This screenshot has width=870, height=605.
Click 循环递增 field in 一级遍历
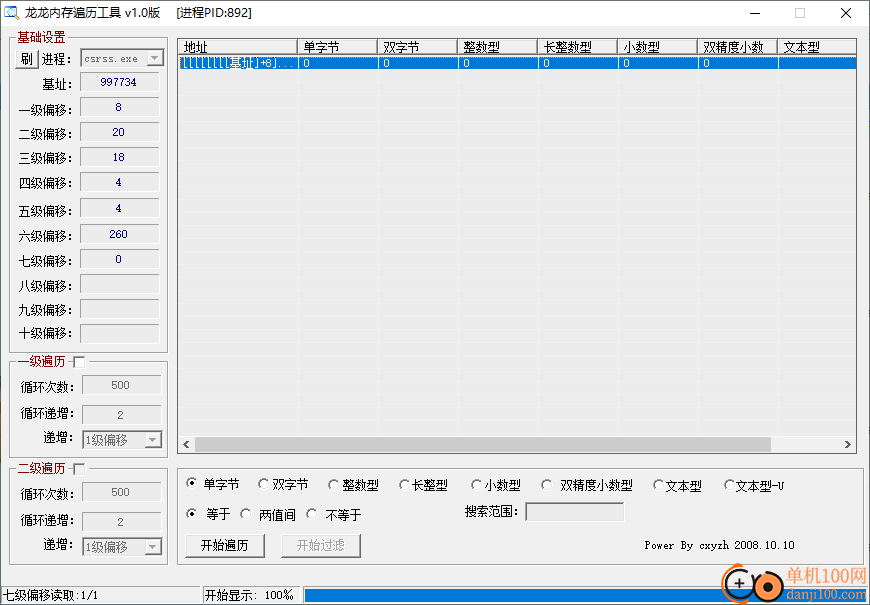122,415
